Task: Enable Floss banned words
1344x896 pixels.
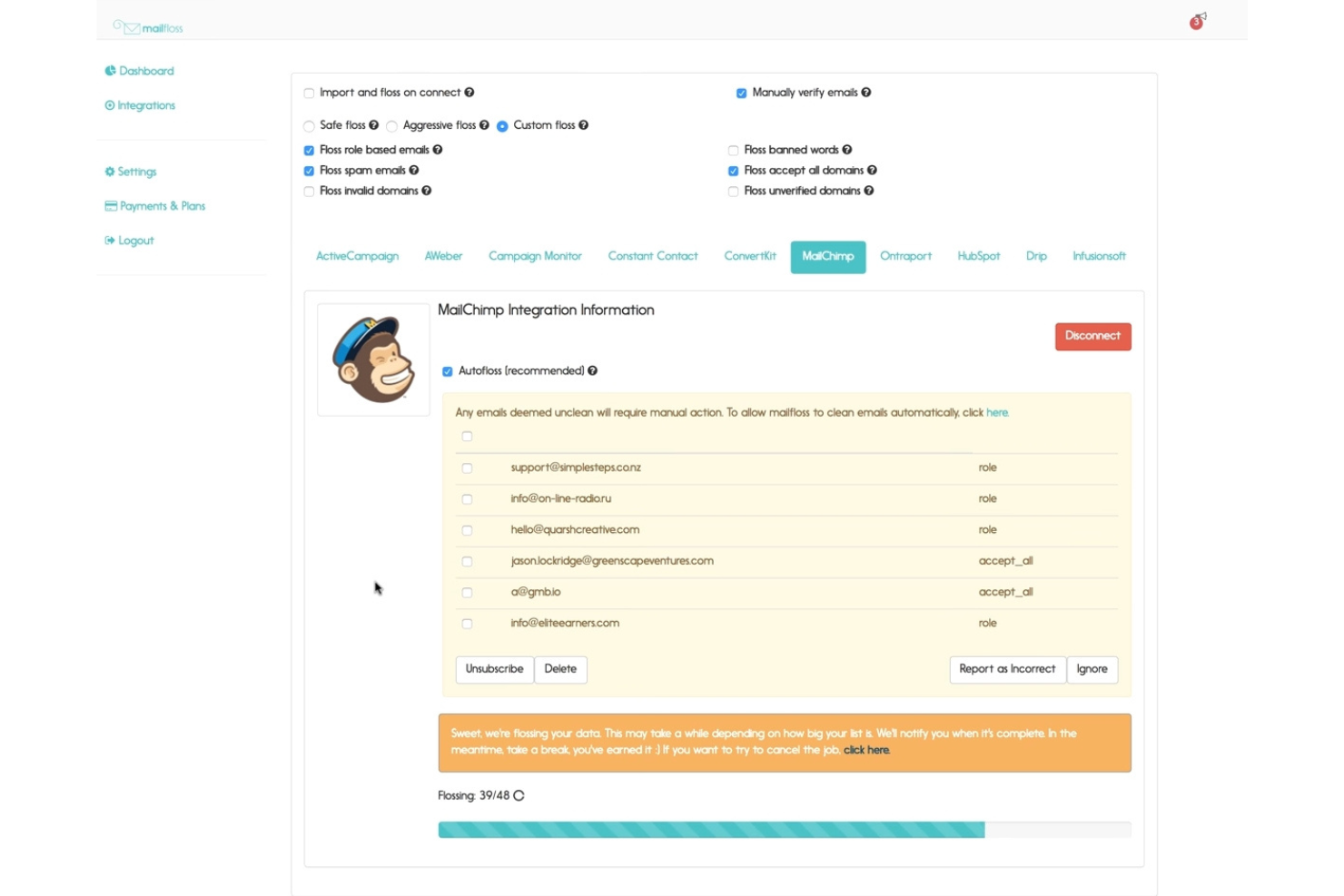Action: coord(733,151)
